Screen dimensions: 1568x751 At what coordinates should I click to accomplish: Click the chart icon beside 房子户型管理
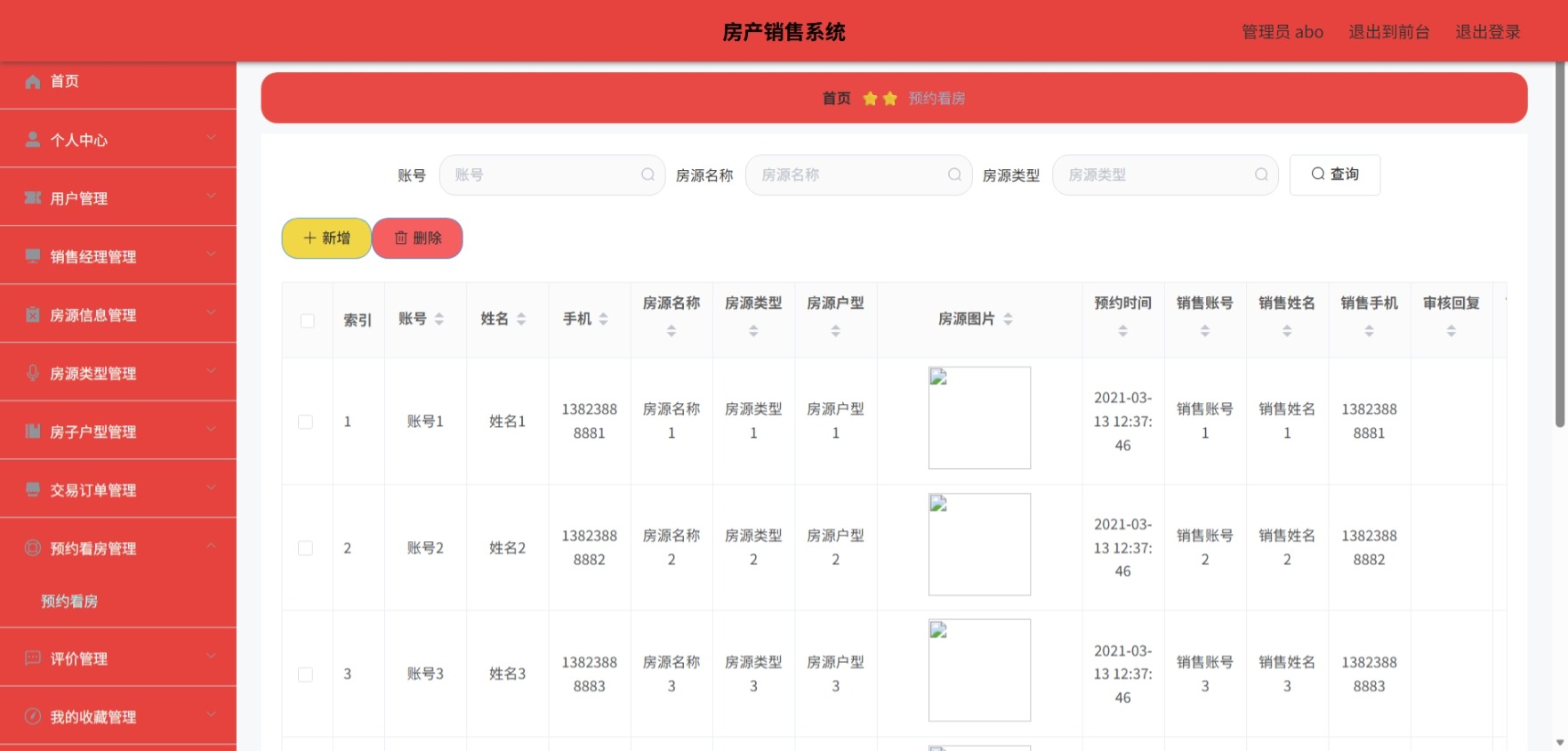click(33, 431)
